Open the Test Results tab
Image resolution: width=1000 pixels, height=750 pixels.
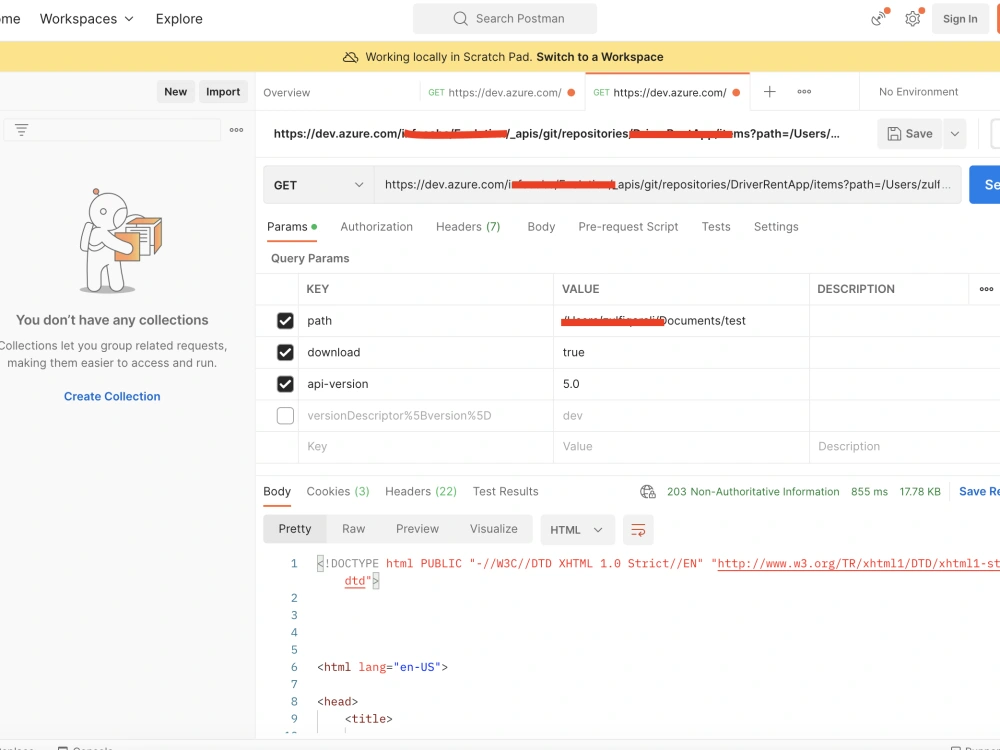[x=505, y=492]
